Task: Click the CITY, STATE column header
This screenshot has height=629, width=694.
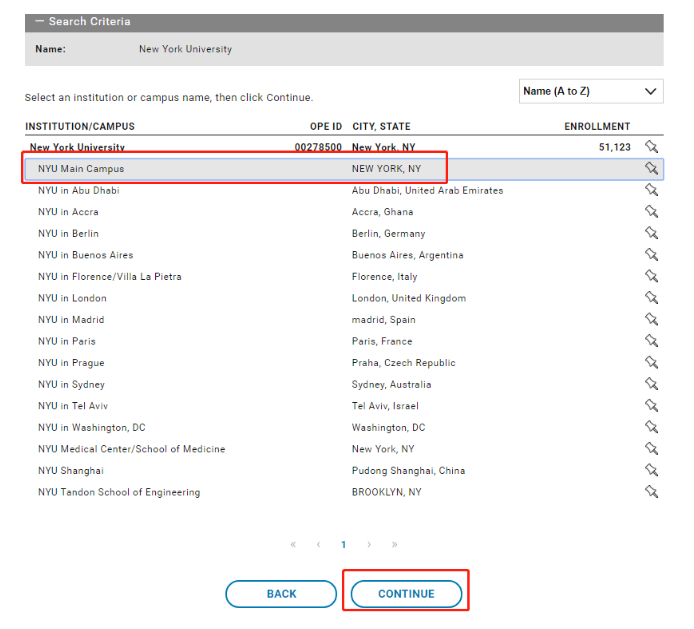Action: tap(381, 127)
